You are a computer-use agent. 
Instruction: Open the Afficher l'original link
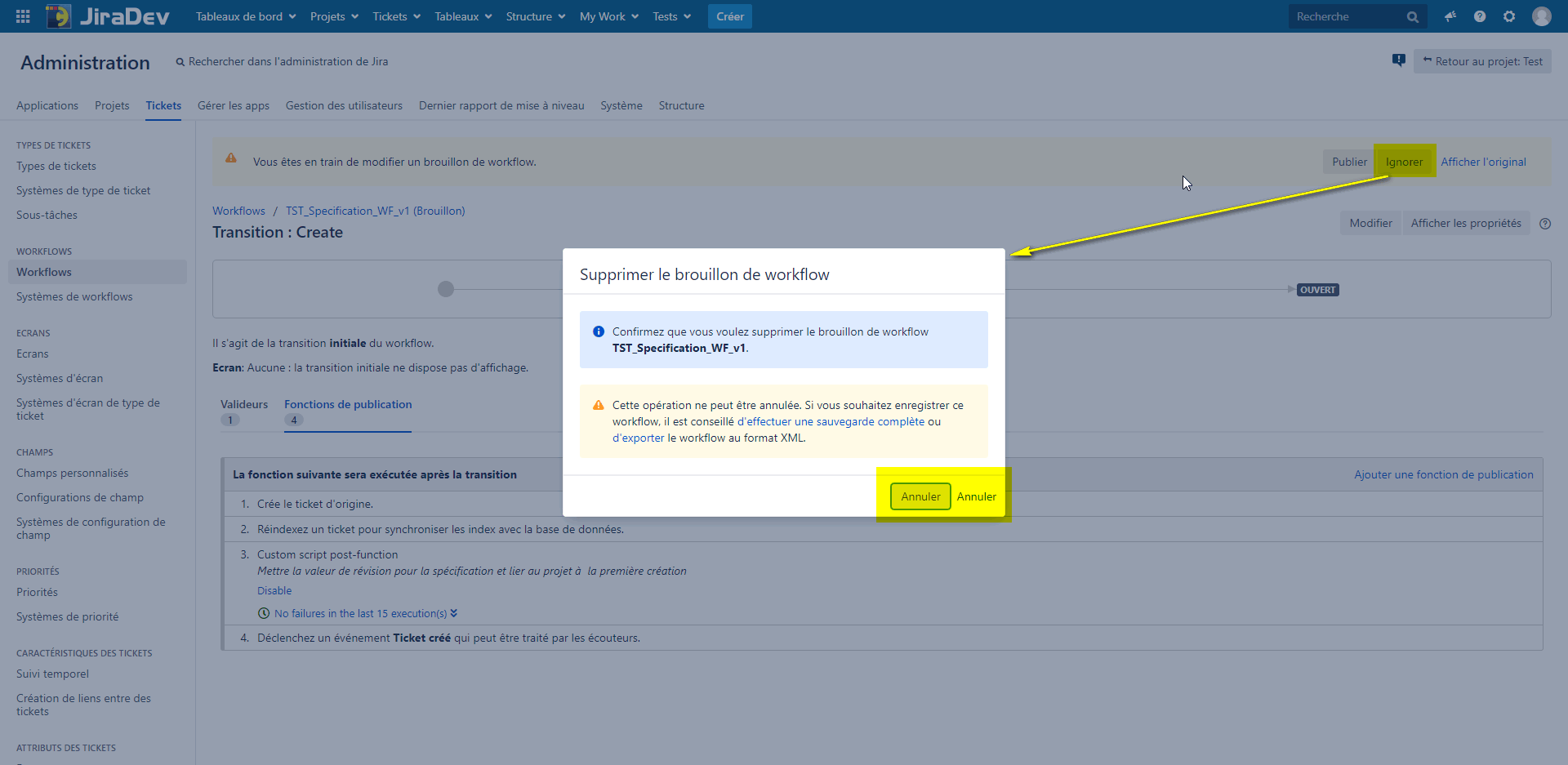tap(1483, 162)
